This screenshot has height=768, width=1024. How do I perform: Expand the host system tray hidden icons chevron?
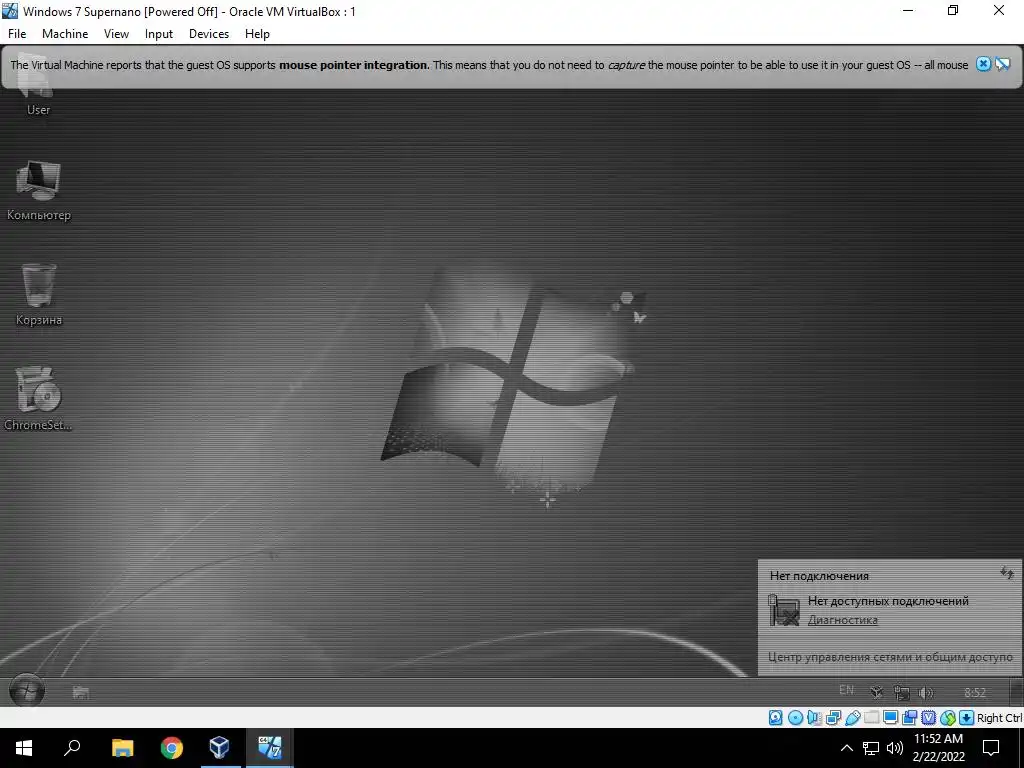click(x=846, y=748)
